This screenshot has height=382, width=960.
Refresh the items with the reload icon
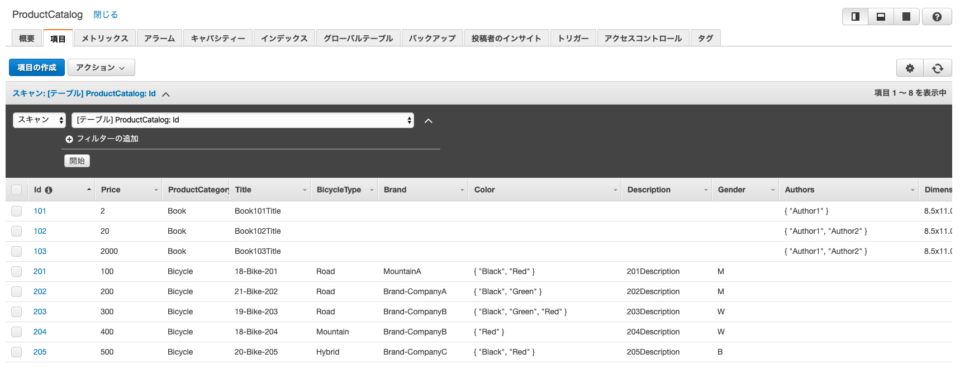point(937,68)
